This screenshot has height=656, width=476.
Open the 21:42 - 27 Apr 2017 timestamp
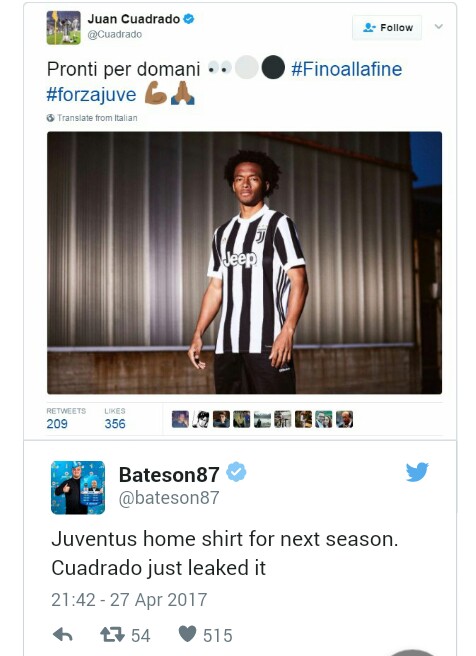129,600
